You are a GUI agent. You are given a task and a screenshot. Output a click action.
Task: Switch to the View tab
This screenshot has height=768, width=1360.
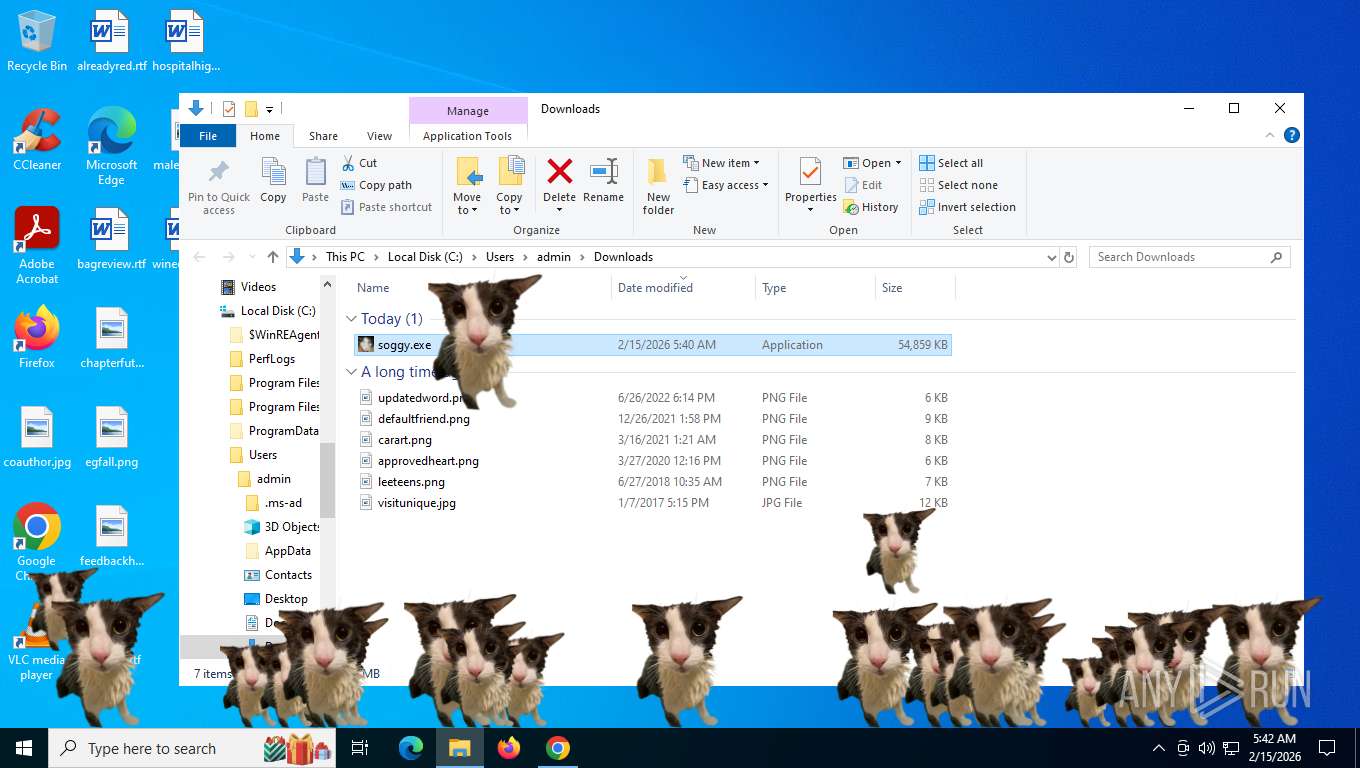tap(379, 136)
